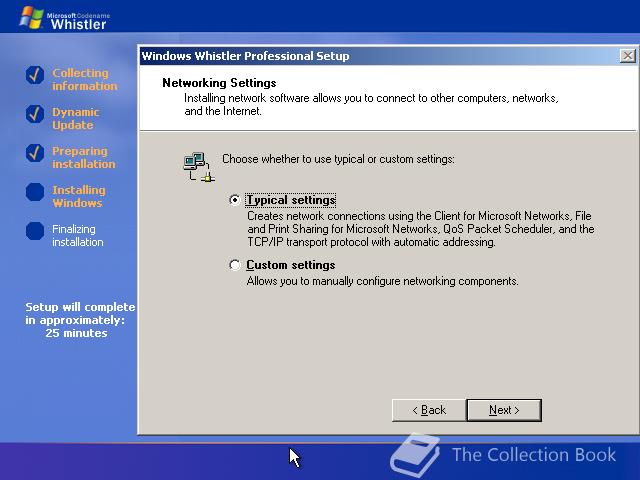
Task: Click the 'Creates network connections' description text
Action: [420, 229]
